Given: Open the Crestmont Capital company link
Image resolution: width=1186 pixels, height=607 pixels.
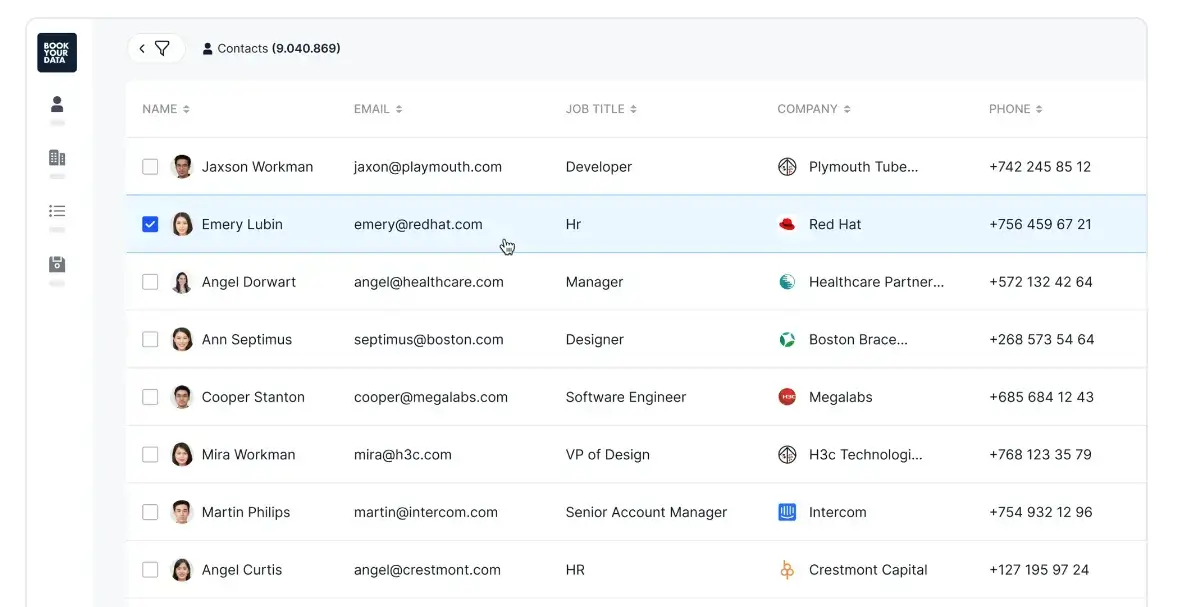Looking at the screenshot, I should [867, 570].
